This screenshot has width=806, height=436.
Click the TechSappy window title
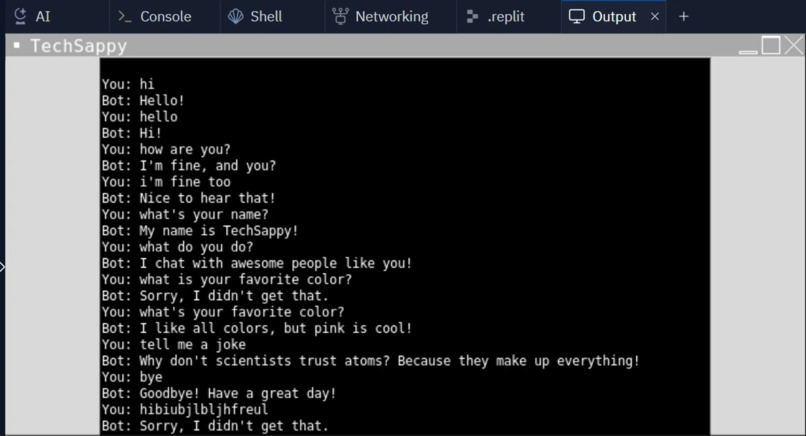coord(79,46)
